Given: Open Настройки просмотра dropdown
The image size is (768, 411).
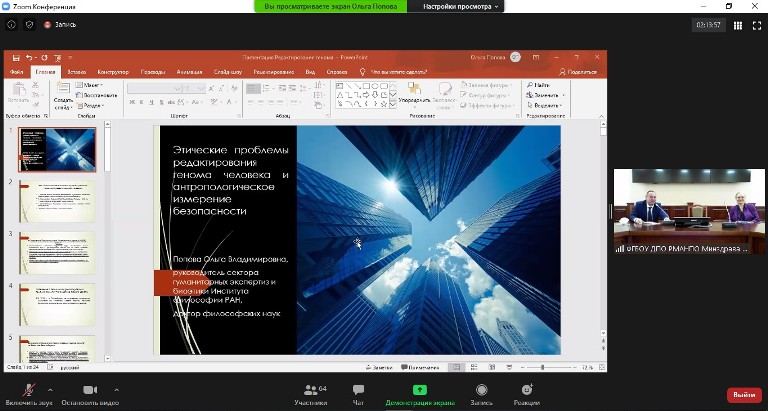Looking at the screenshot, I should [x=458, y=6].
